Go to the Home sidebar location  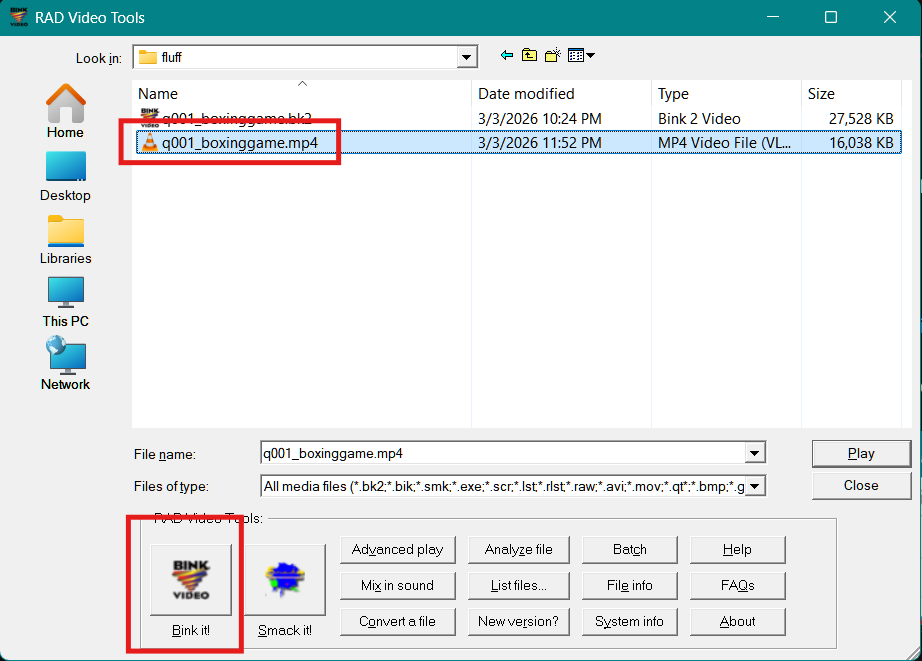[x=65, y=111]
